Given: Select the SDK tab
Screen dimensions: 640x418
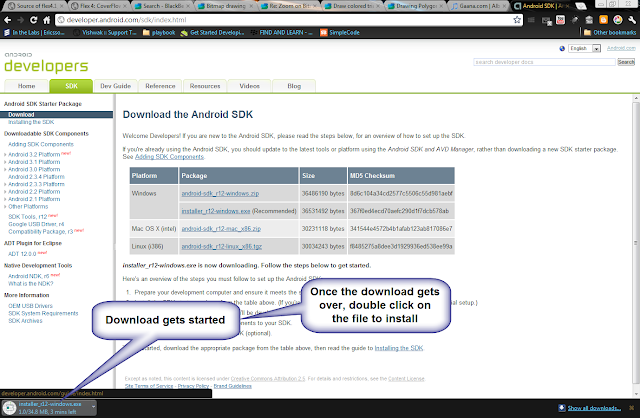Looking at the screenshot, I should tap(71, 86).
